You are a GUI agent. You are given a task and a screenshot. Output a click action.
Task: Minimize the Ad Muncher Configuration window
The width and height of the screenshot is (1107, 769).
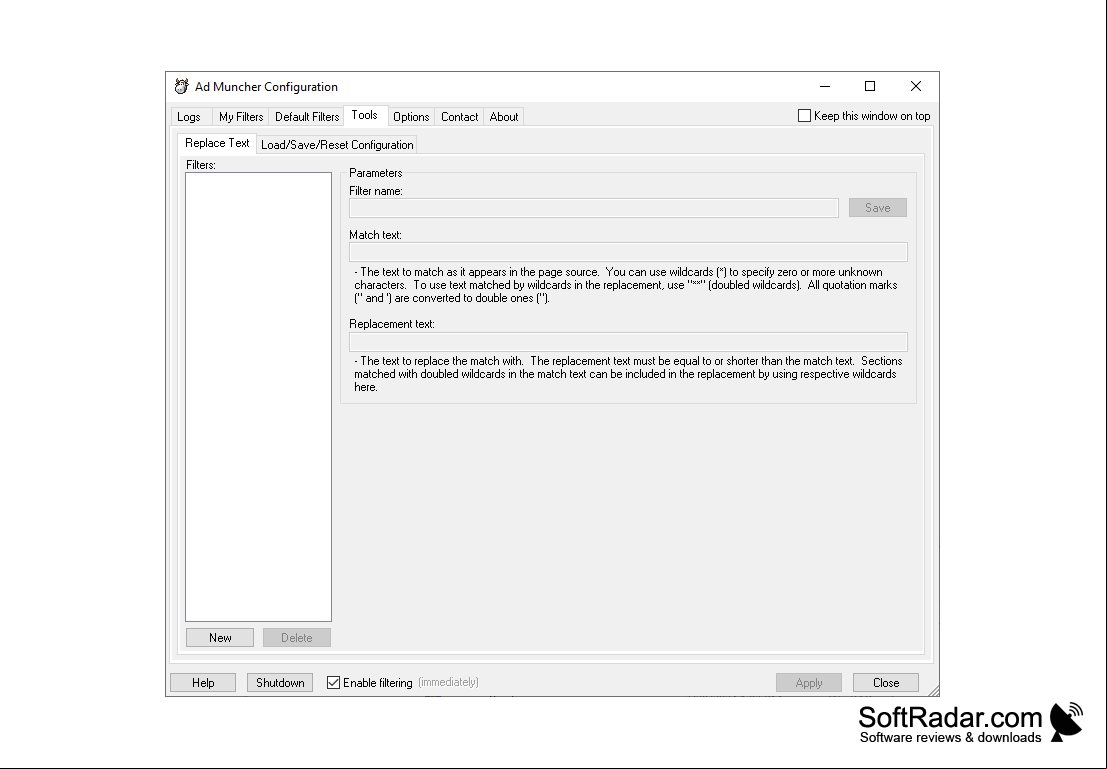point(825,86)
